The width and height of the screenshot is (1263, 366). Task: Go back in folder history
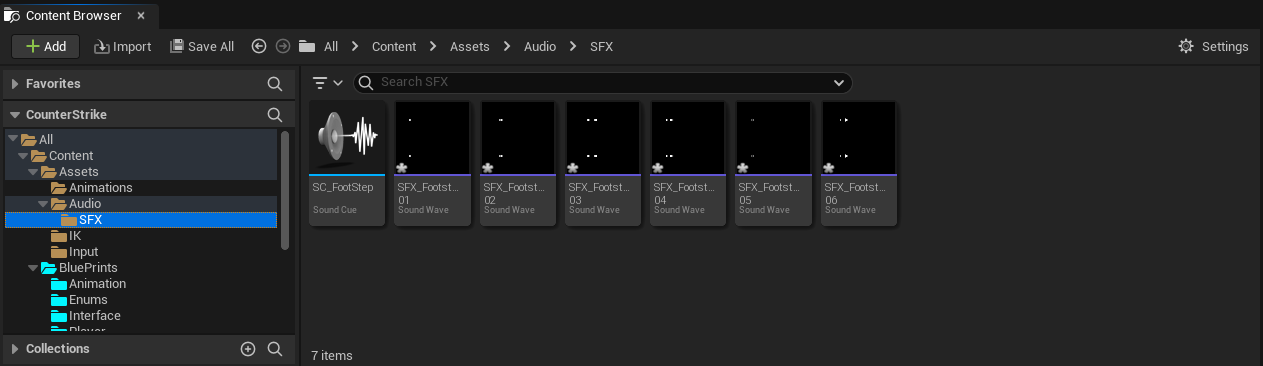click(259, 46)
